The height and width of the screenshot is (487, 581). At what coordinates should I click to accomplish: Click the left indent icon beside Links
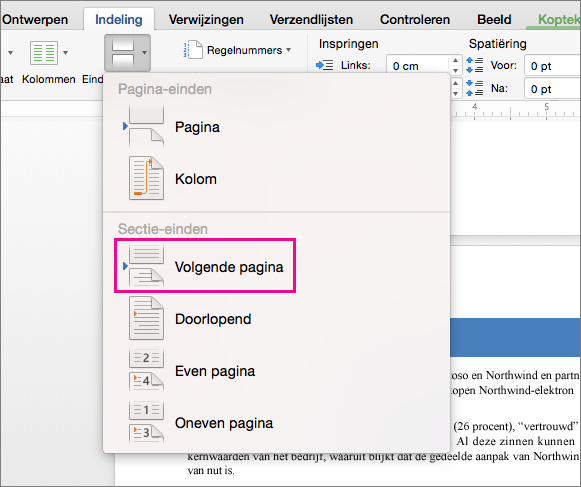tap(325, 66)
